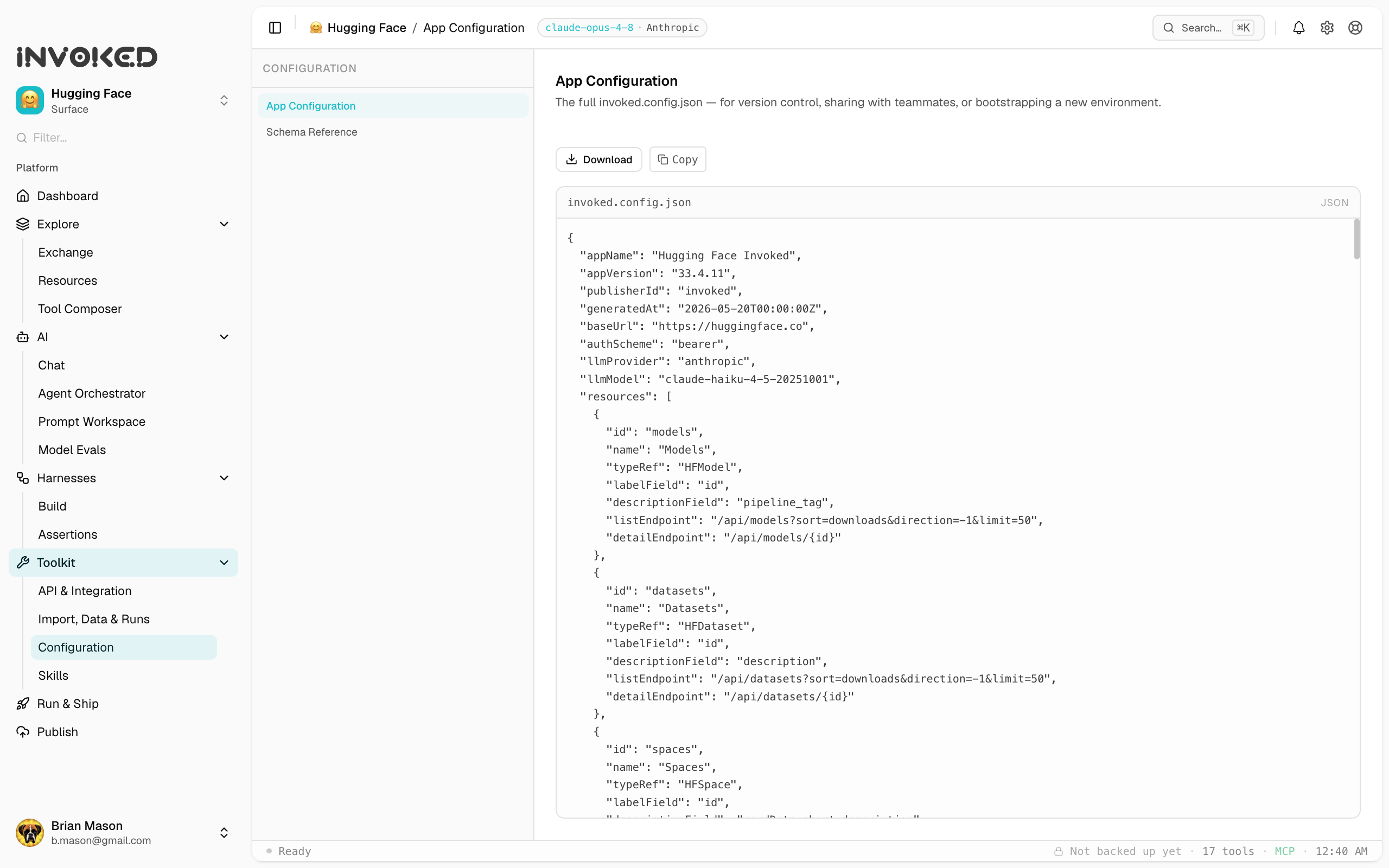Open the Chat page
The image size is (1389, 868).
point(51,365)
